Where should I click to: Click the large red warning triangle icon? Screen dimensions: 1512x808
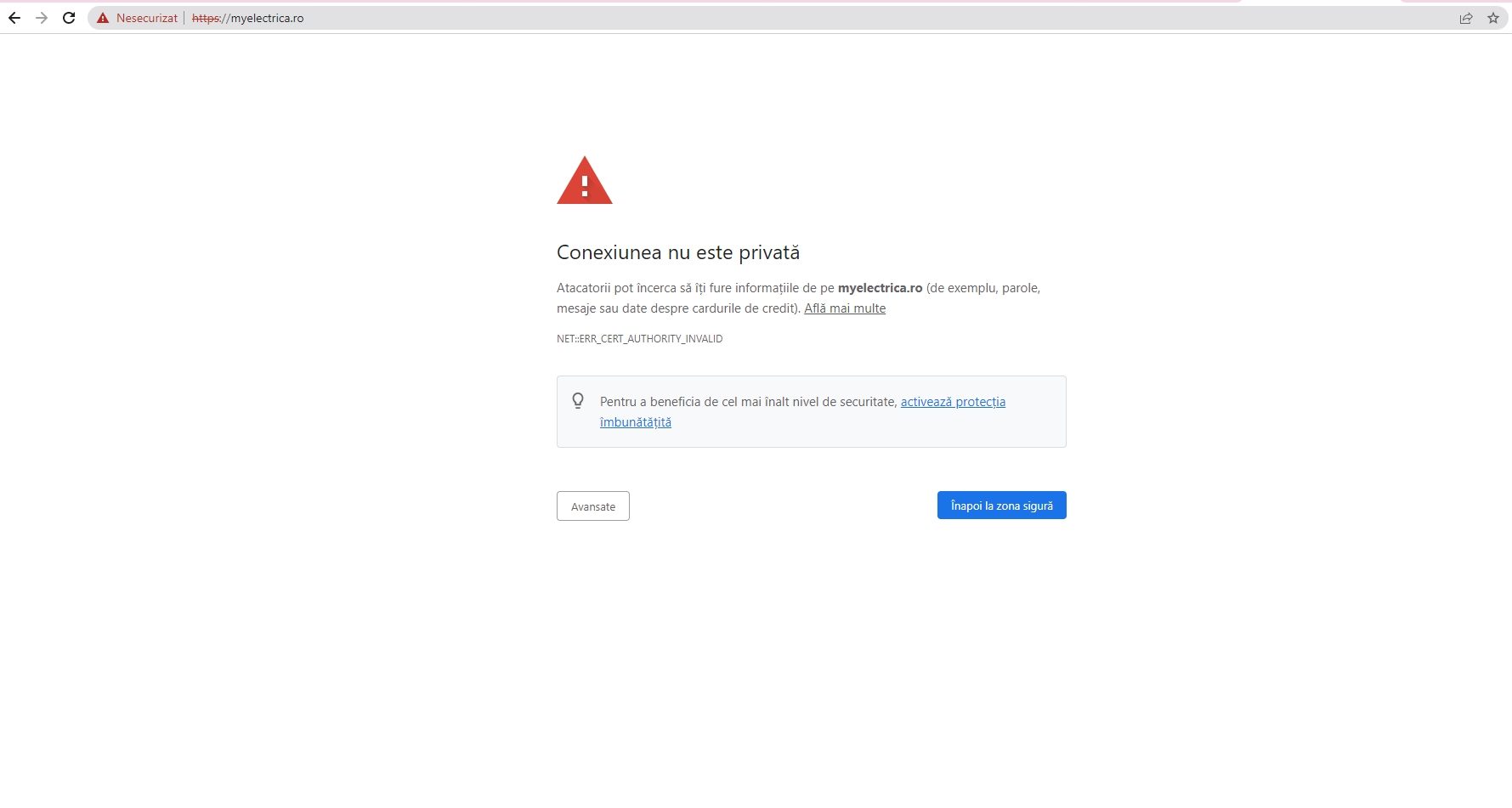585,180
